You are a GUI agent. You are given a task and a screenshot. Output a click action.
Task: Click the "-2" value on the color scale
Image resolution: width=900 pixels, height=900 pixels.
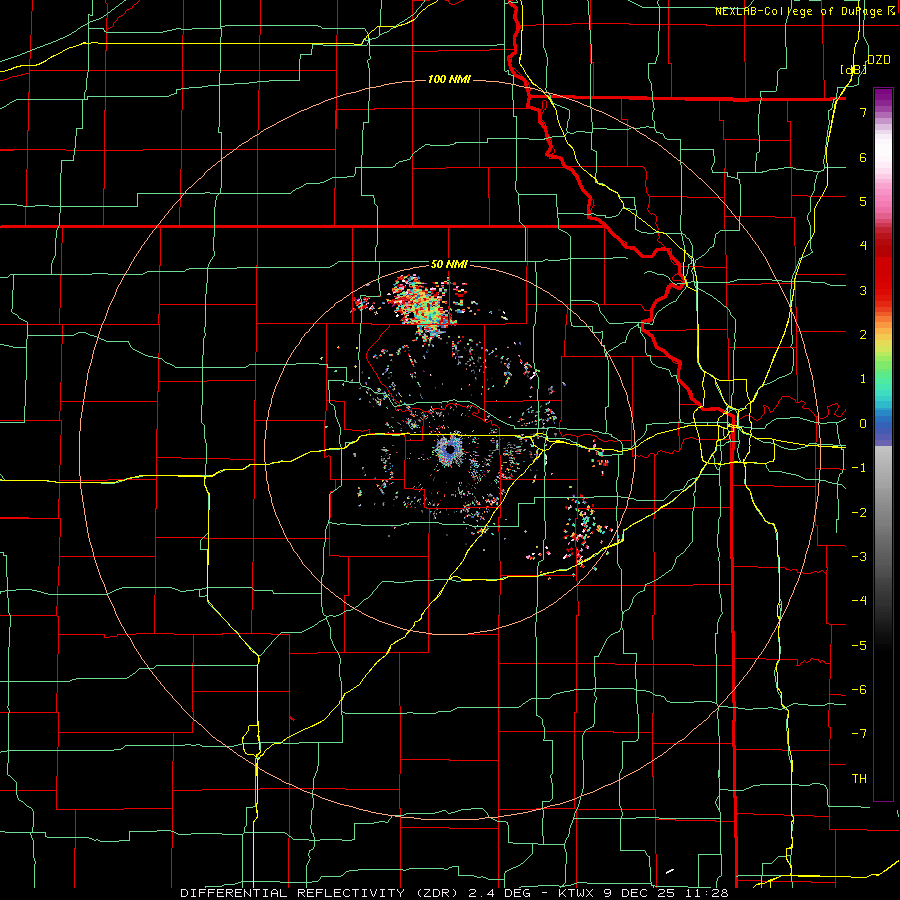(x=859, y=513)
